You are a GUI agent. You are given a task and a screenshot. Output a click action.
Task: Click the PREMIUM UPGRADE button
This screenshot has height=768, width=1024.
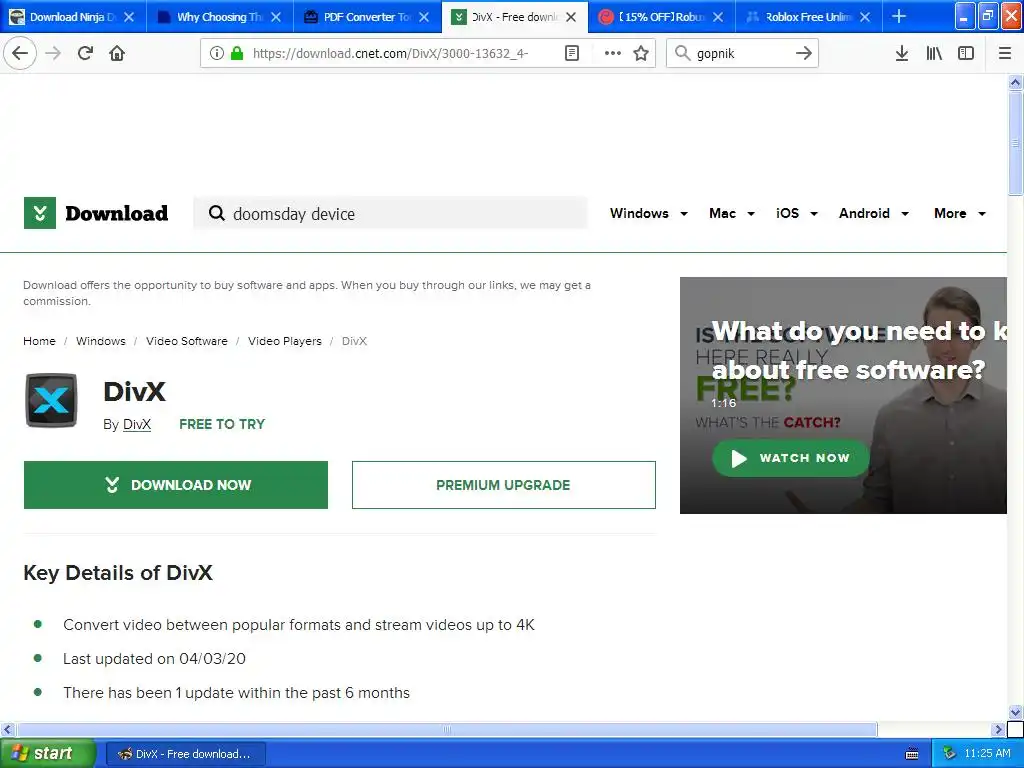coord(504,485)
